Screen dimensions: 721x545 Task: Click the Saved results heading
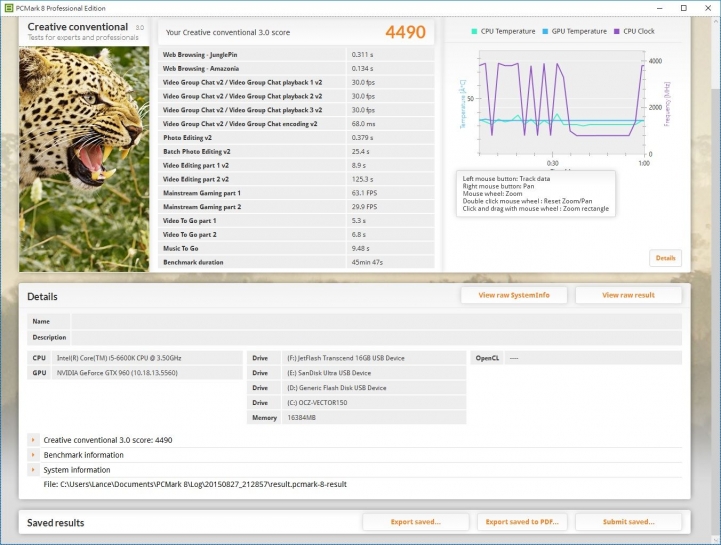point(55,523)
